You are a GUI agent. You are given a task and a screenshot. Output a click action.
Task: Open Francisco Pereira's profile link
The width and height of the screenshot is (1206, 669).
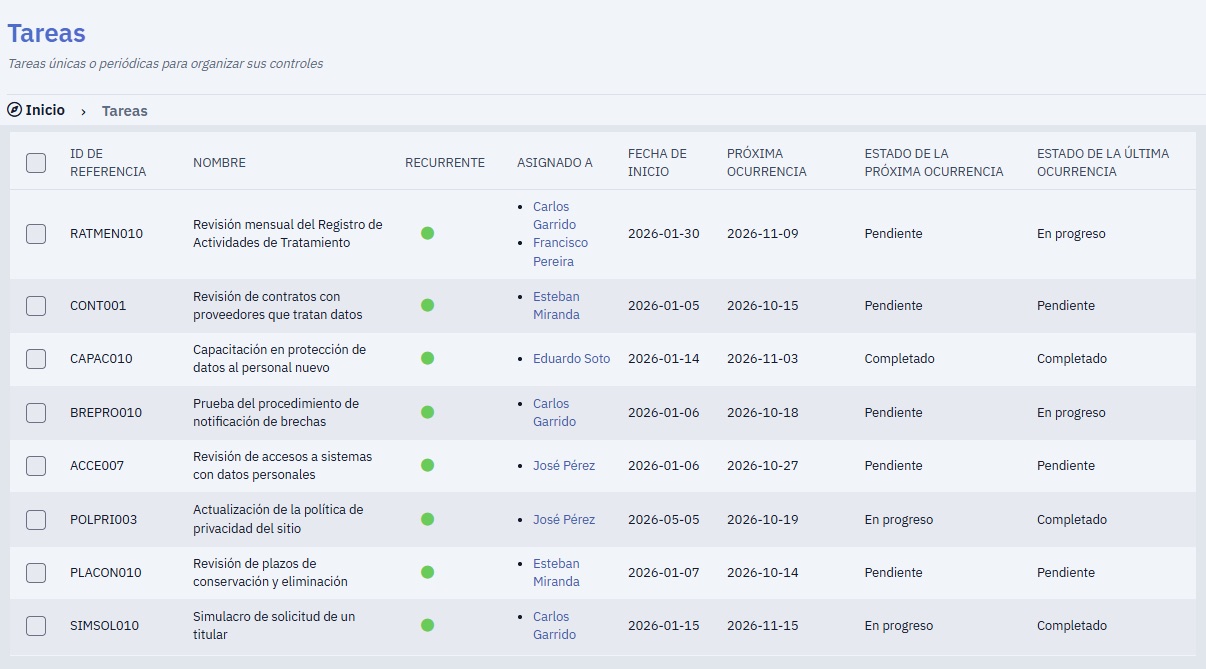tap(560, 252)
